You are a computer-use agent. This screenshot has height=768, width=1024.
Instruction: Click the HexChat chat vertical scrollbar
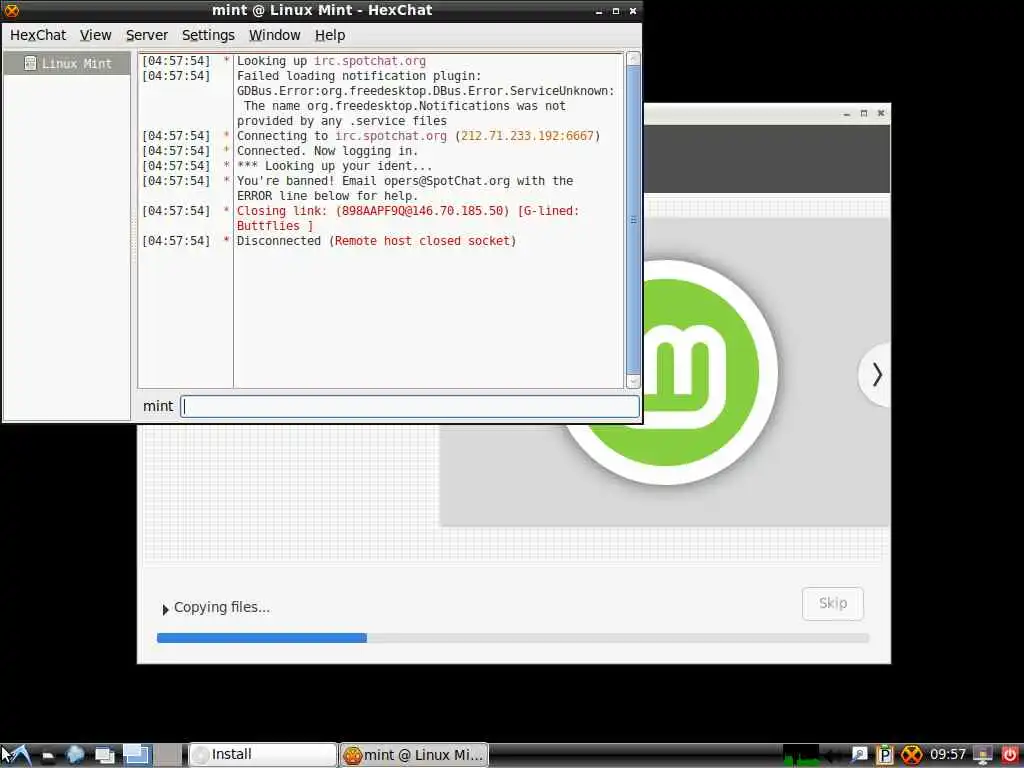(x=633, y=220)
